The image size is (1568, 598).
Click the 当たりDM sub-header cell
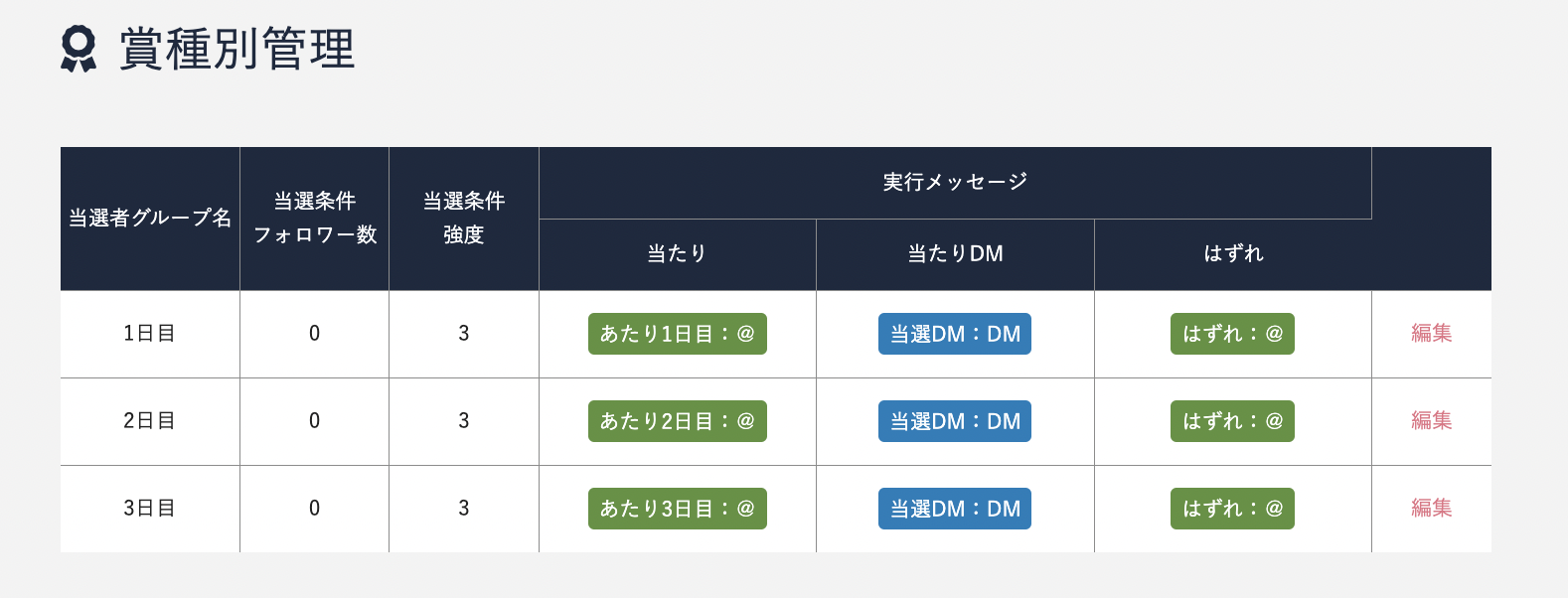point(955,254)
